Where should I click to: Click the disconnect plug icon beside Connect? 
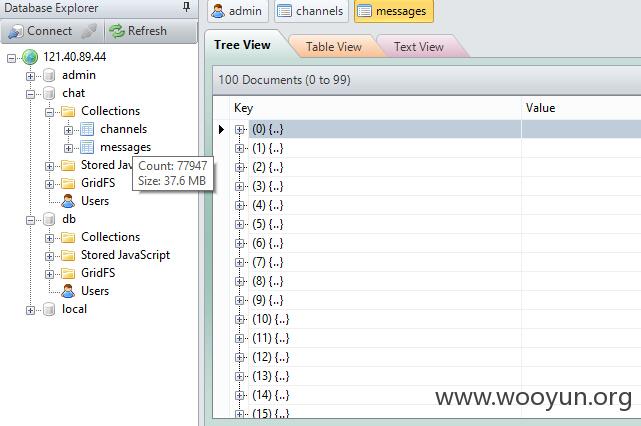point(89,31)
